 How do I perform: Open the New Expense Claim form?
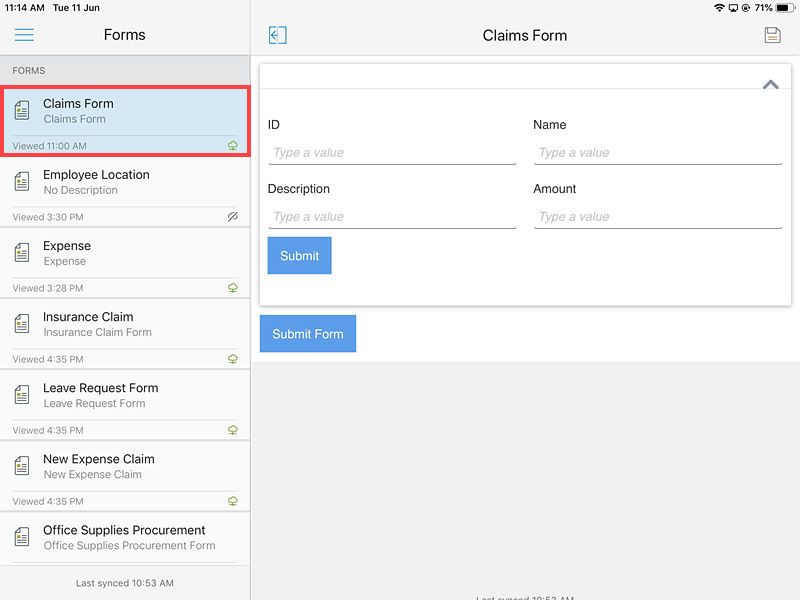coord(125,477)
